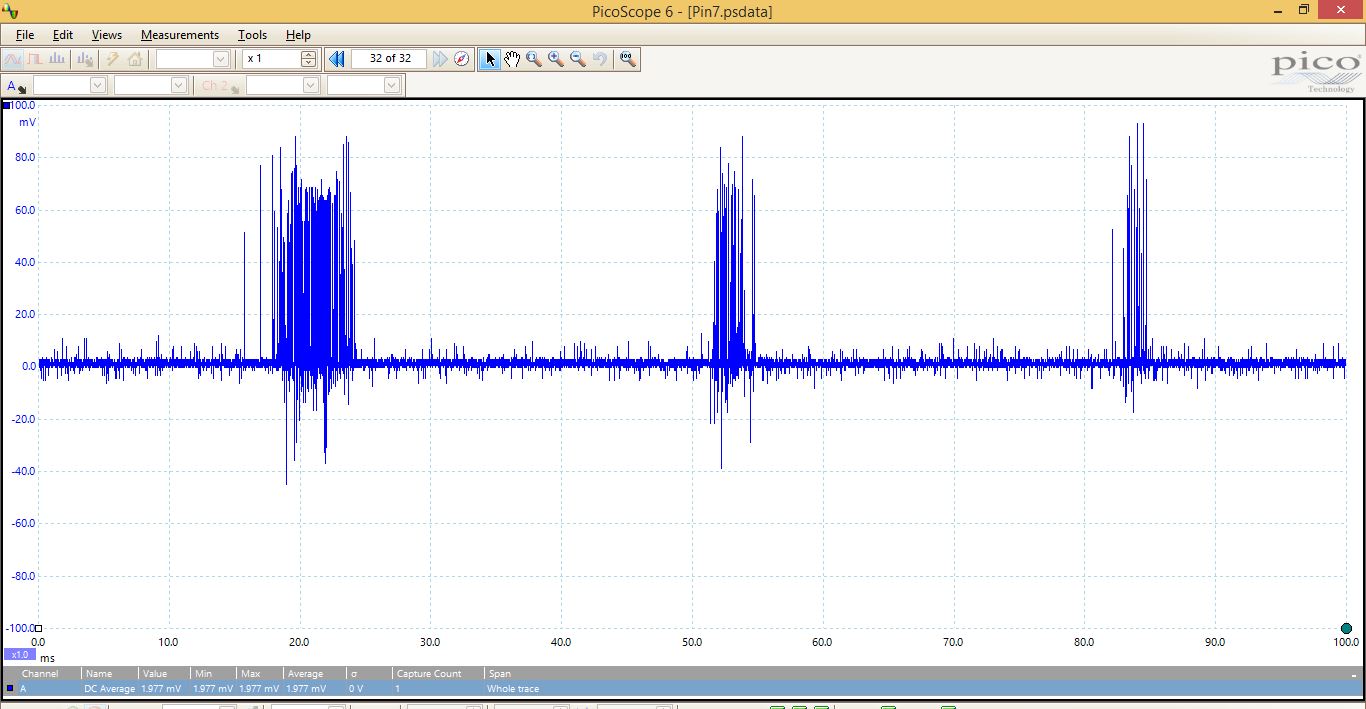Image resolution: width=1366 pixels, height=709 pixels.
Task: Open the Tools menu
Action: (x=252, y=35)
